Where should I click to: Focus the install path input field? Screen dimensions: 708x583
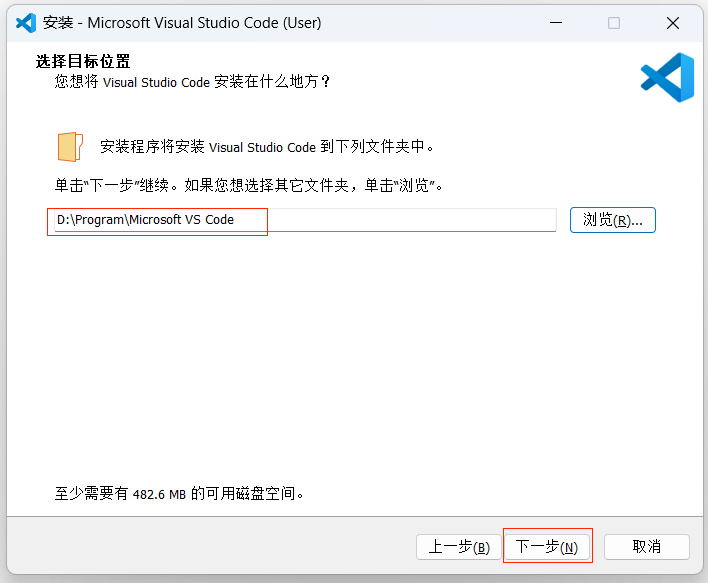click(305, 220)
